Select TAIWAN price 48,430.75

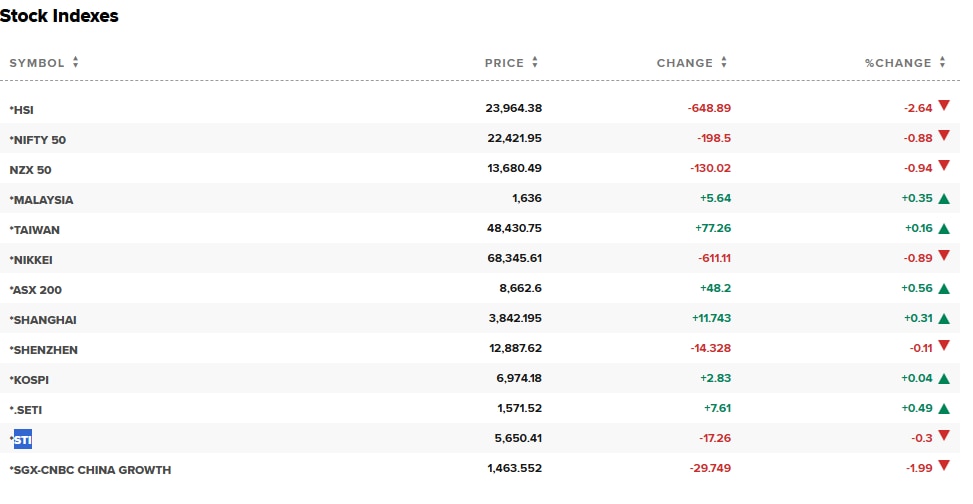(x=514, y=228)
